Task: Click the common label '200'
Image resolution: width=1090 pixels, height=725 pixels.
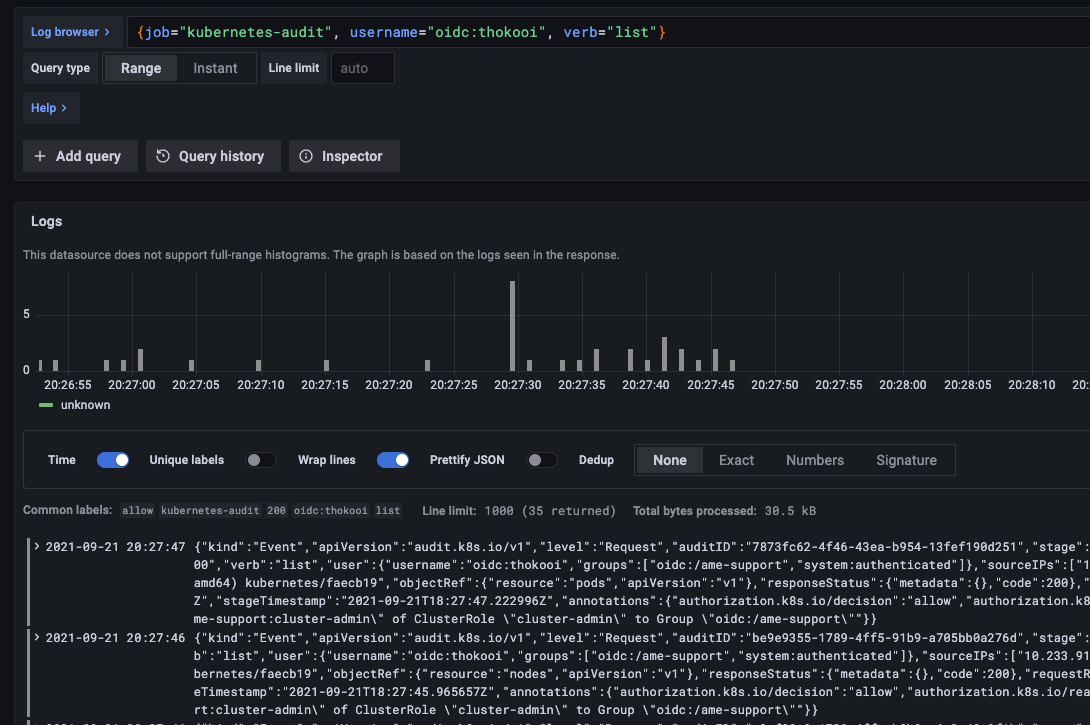Action: coord(276,511)
